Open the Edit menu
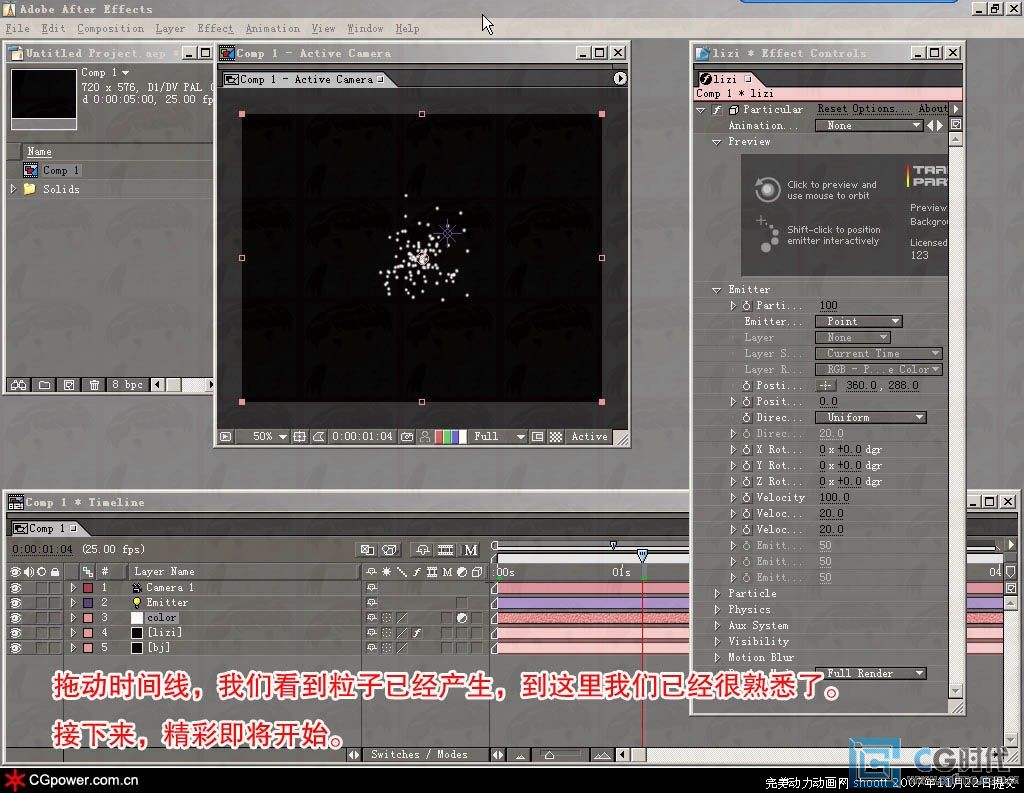Image resolution: width=1024 pixels, height=793 pixels. click(x=53, y=28)
